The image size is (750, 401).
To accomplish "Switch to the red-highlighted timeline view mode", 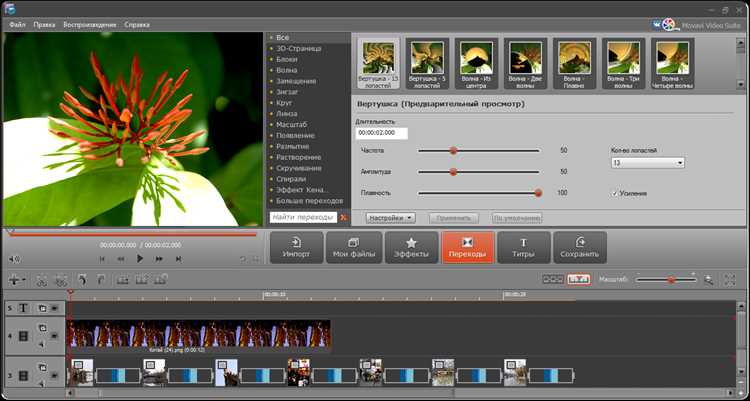I will [579, 280].
